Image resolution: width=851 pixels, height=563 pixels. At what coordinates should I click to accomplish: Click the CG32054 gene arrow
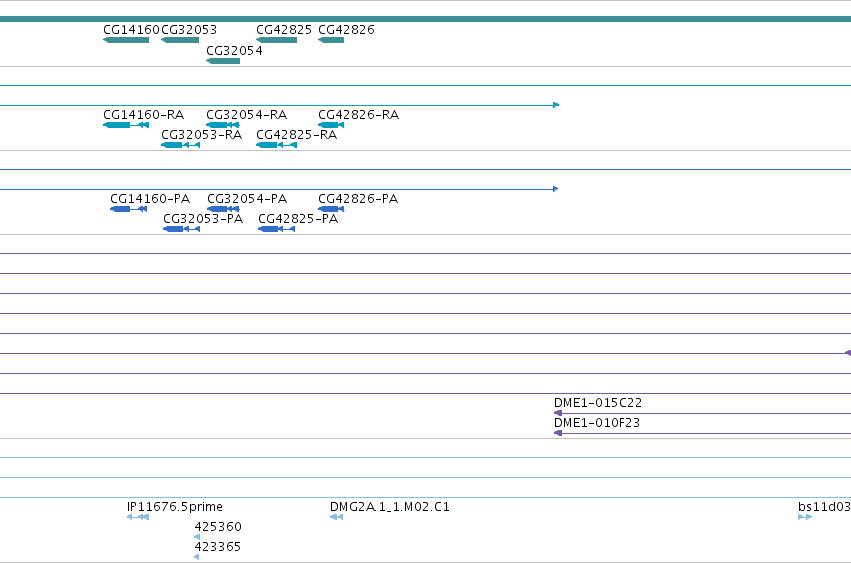coord(223,61)
